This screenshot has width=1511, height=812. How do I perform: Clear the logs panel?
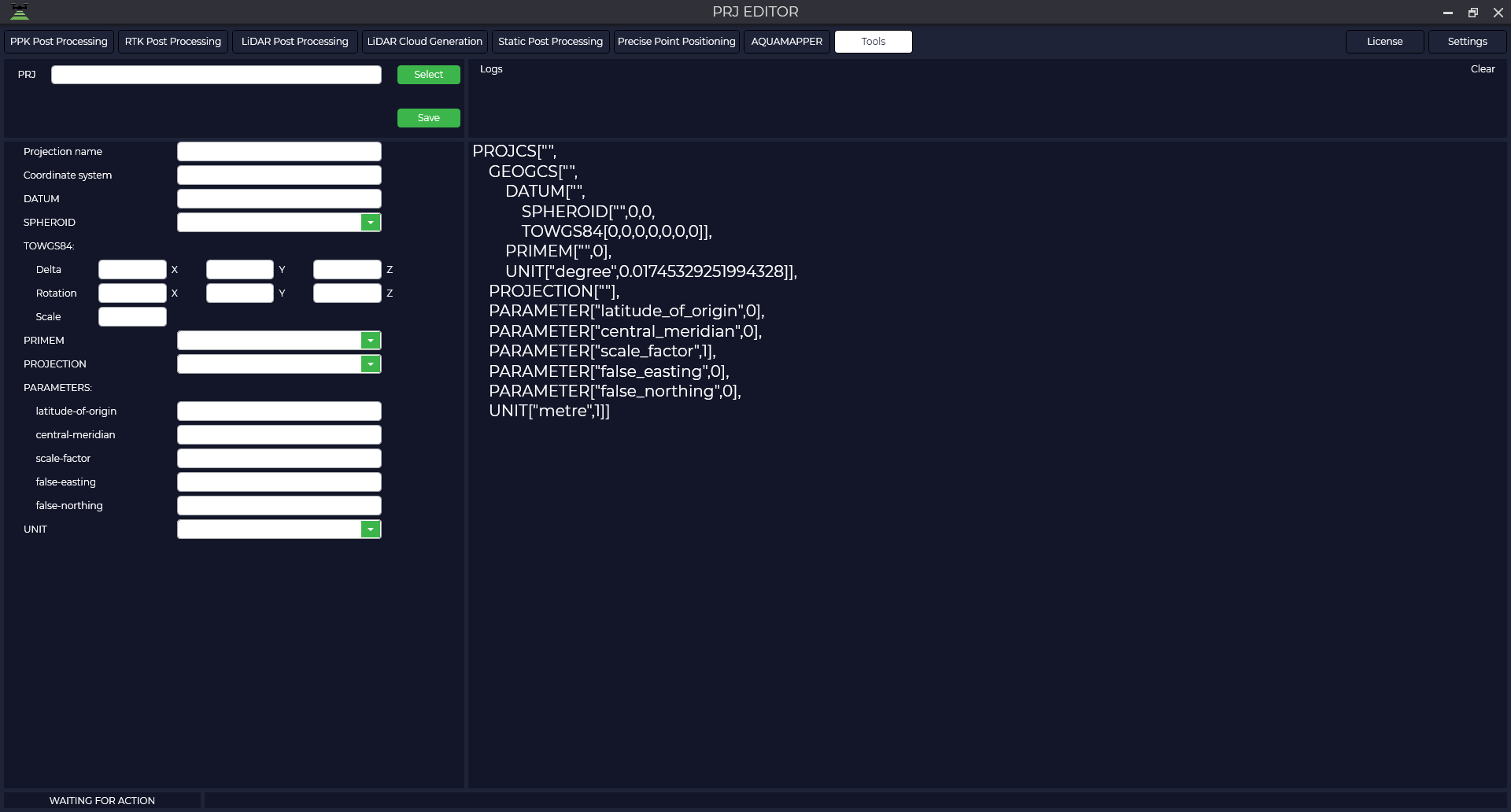1483,69
